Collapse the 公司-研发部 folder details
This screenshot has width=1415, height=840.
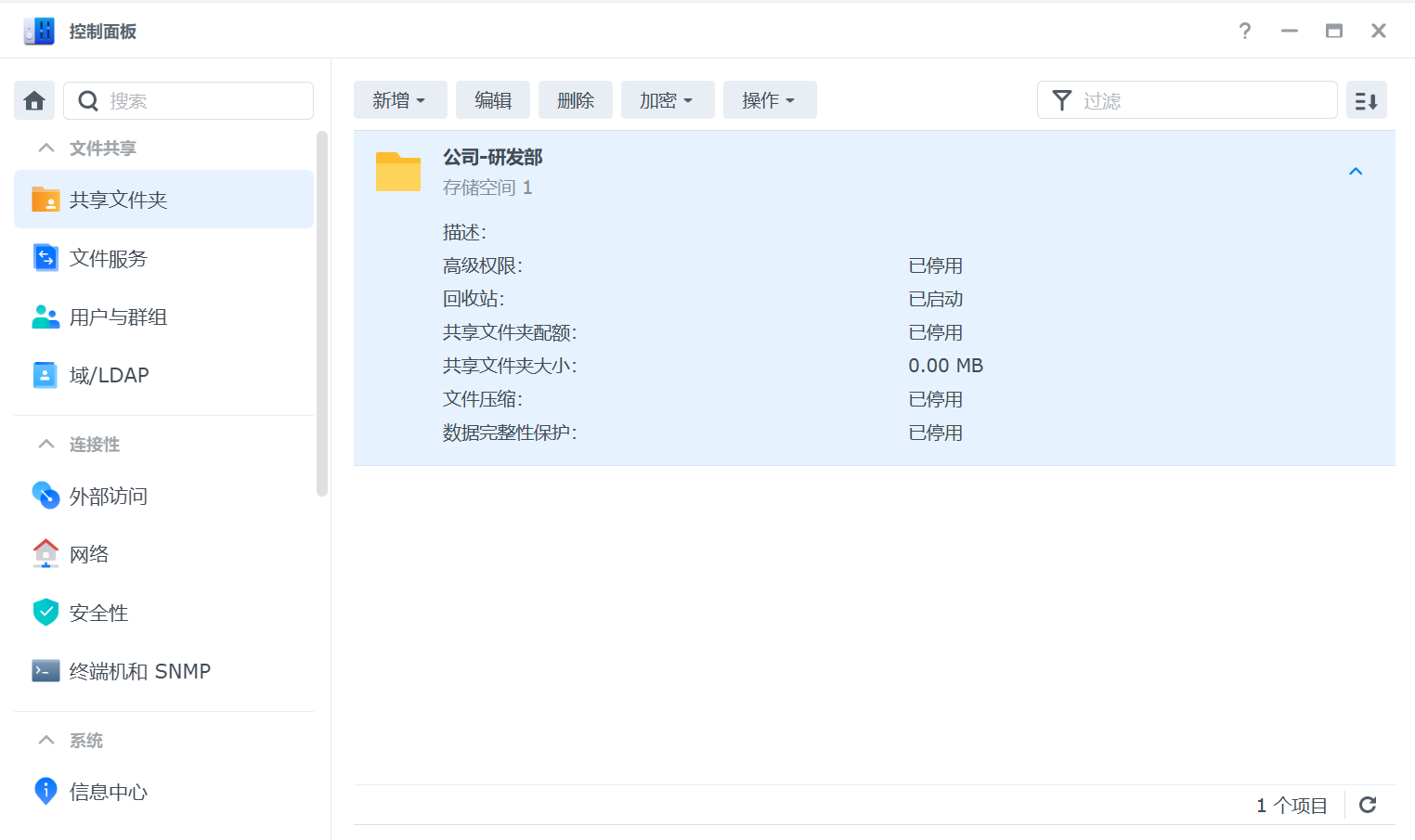point(1356,171)
